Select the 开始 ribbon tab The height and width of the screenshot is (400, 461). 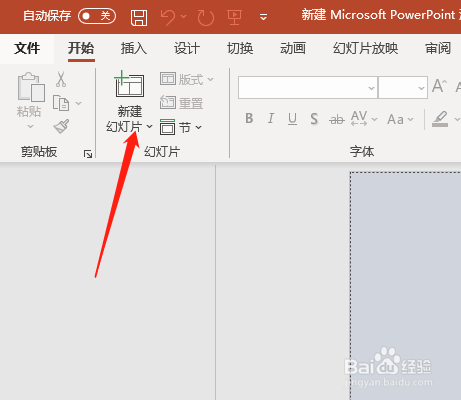click(81, 48)
